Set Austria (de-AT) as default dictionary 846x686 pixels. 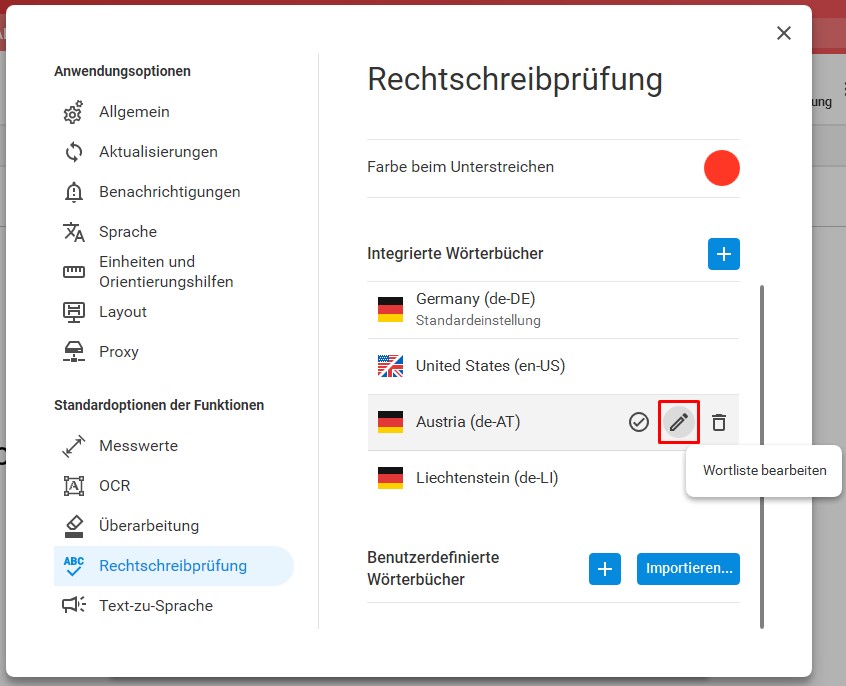[639, 422]
